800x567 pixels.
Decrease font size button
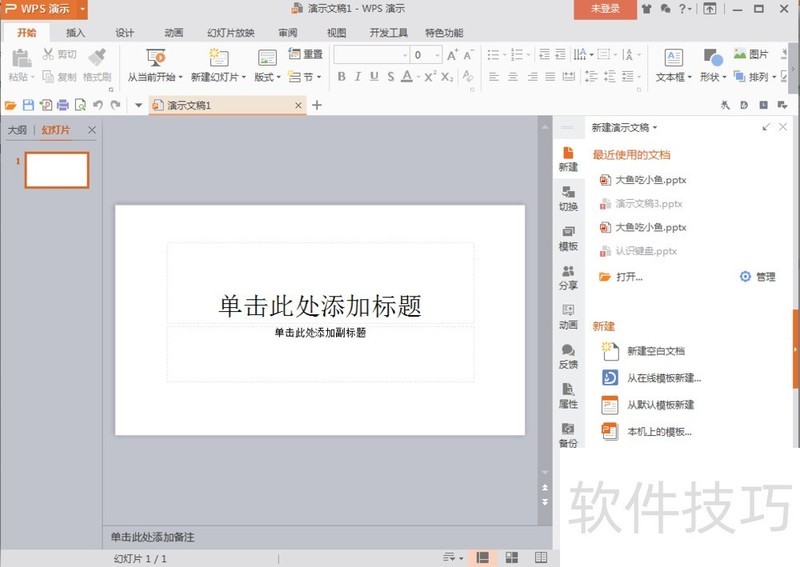(468, 55)
